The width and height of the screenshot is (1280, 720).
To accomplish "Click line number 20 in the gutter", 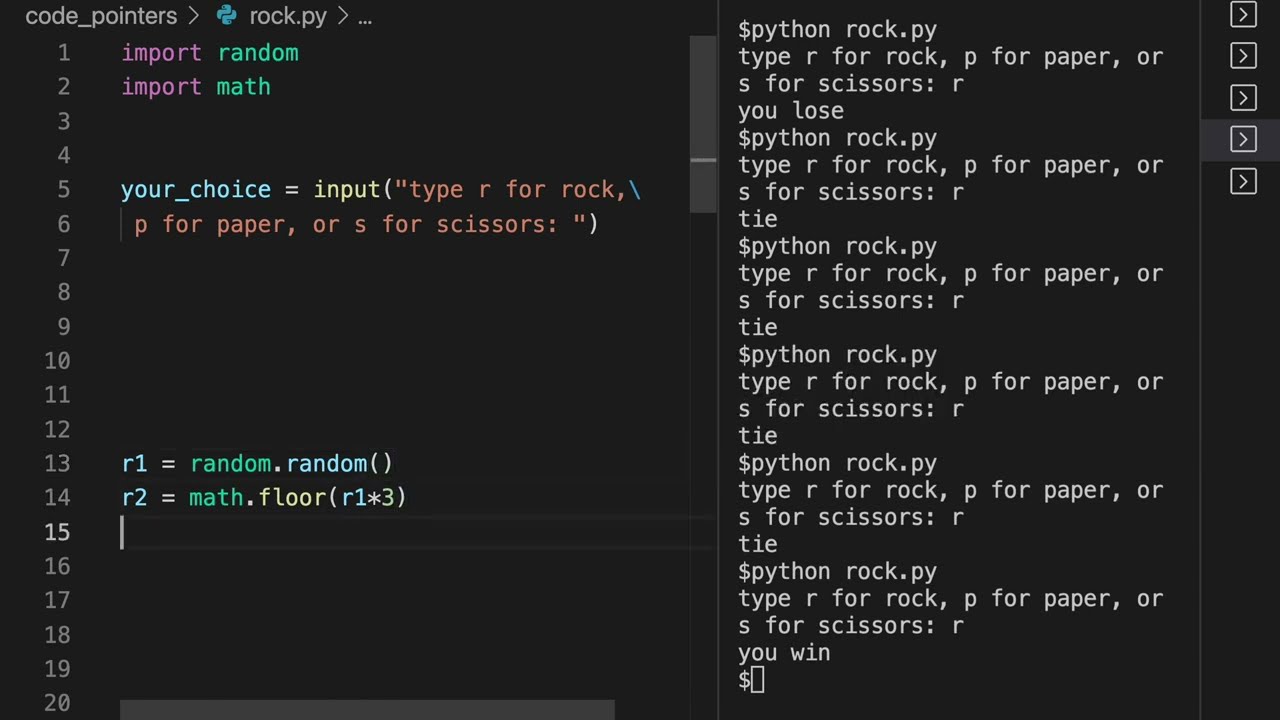I will [57, 703].
